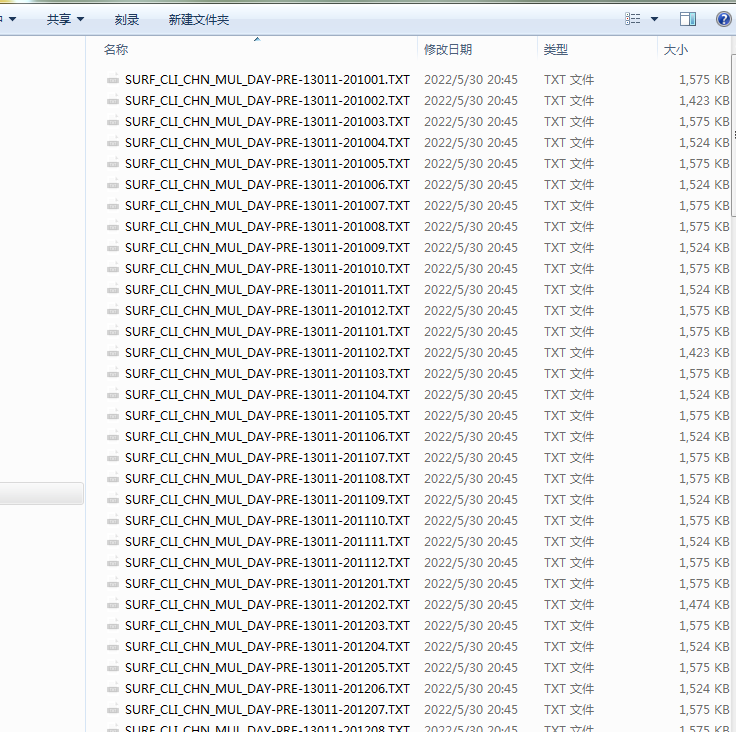Click the 1,524 KB size of 201111.TXT

click(704, 541)
